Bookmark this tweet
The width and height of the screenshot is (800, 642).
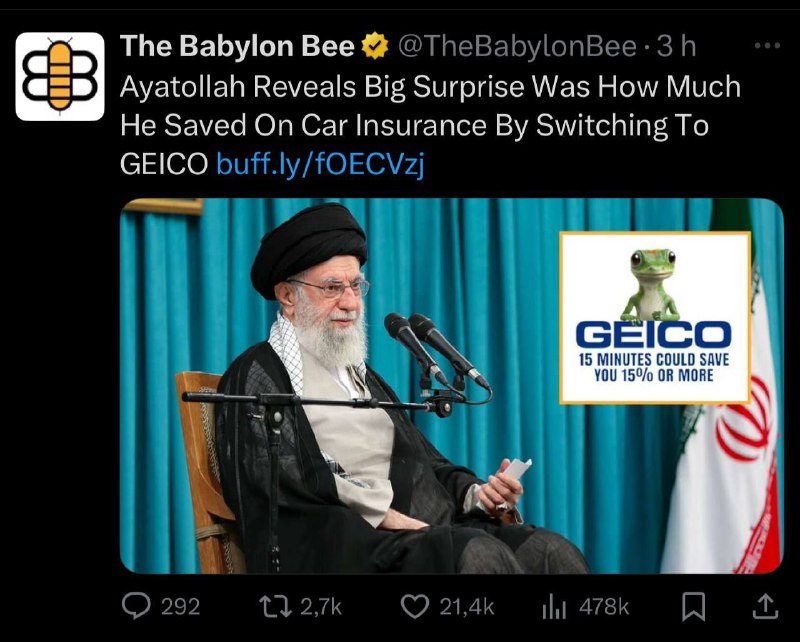coord(694,606)
